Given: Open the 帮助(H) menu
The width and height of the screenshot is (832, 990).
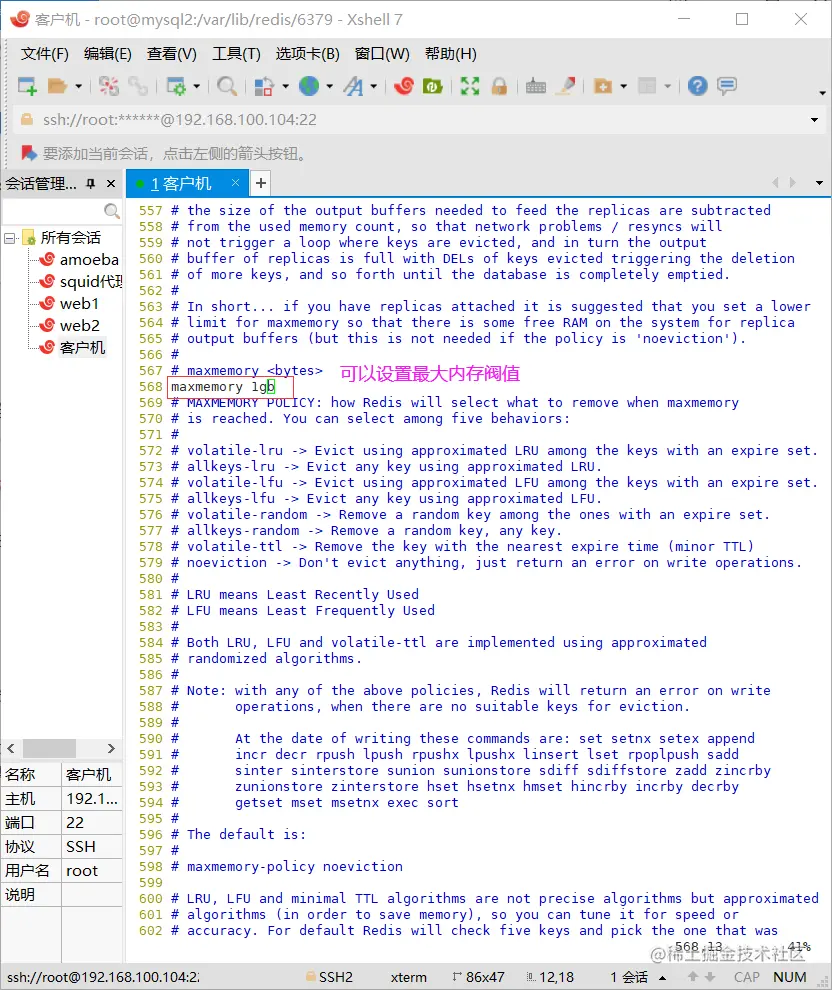Looking at the screenshot, I should pos(451,54).
